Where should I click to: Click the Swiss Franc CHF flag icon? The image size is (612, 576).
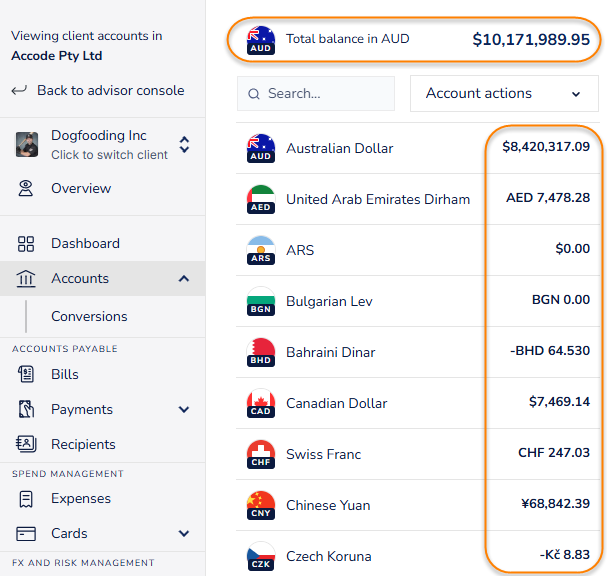coord(260,454)
